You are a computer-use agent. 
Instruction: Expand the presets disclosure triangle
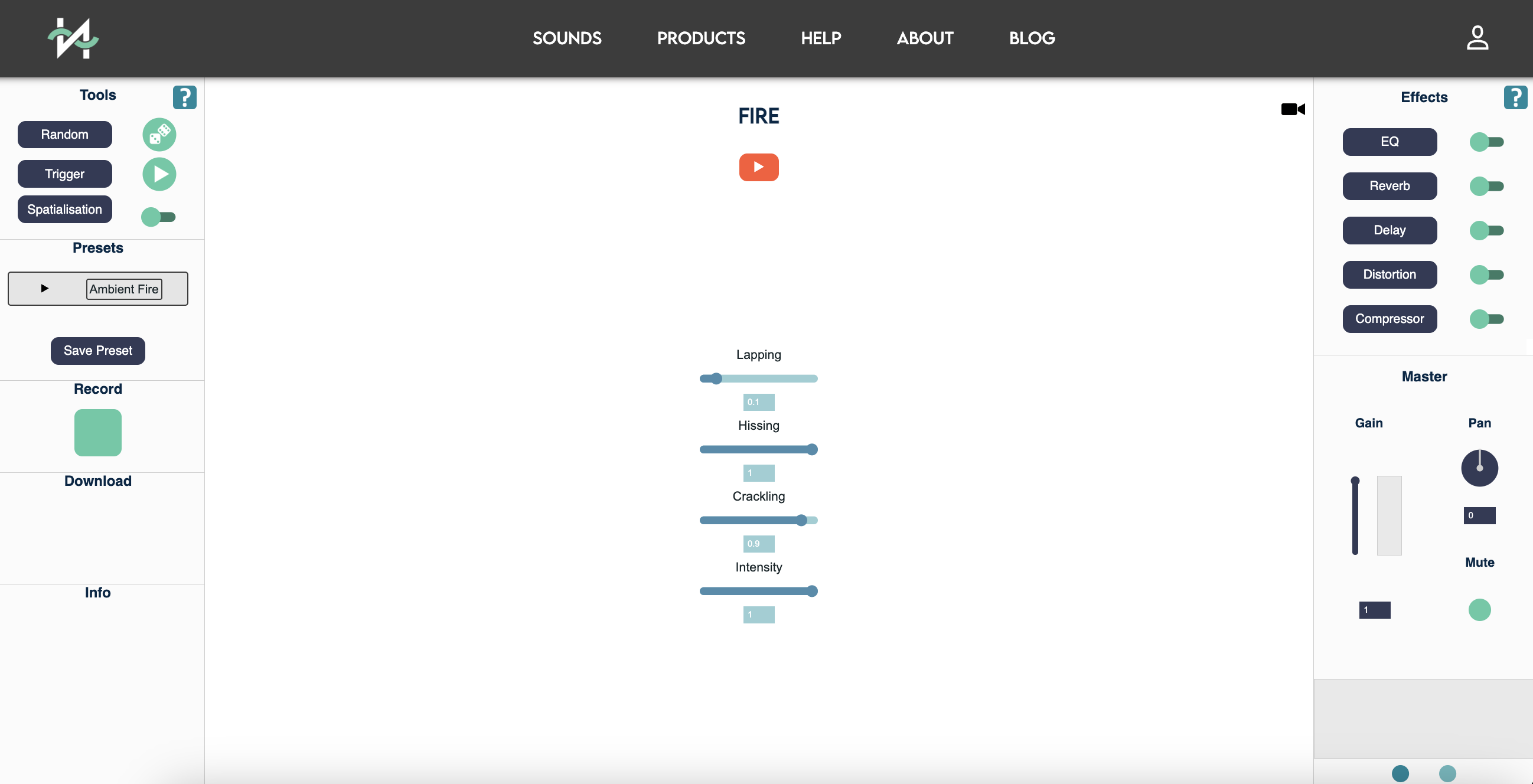tap(44, 289)
